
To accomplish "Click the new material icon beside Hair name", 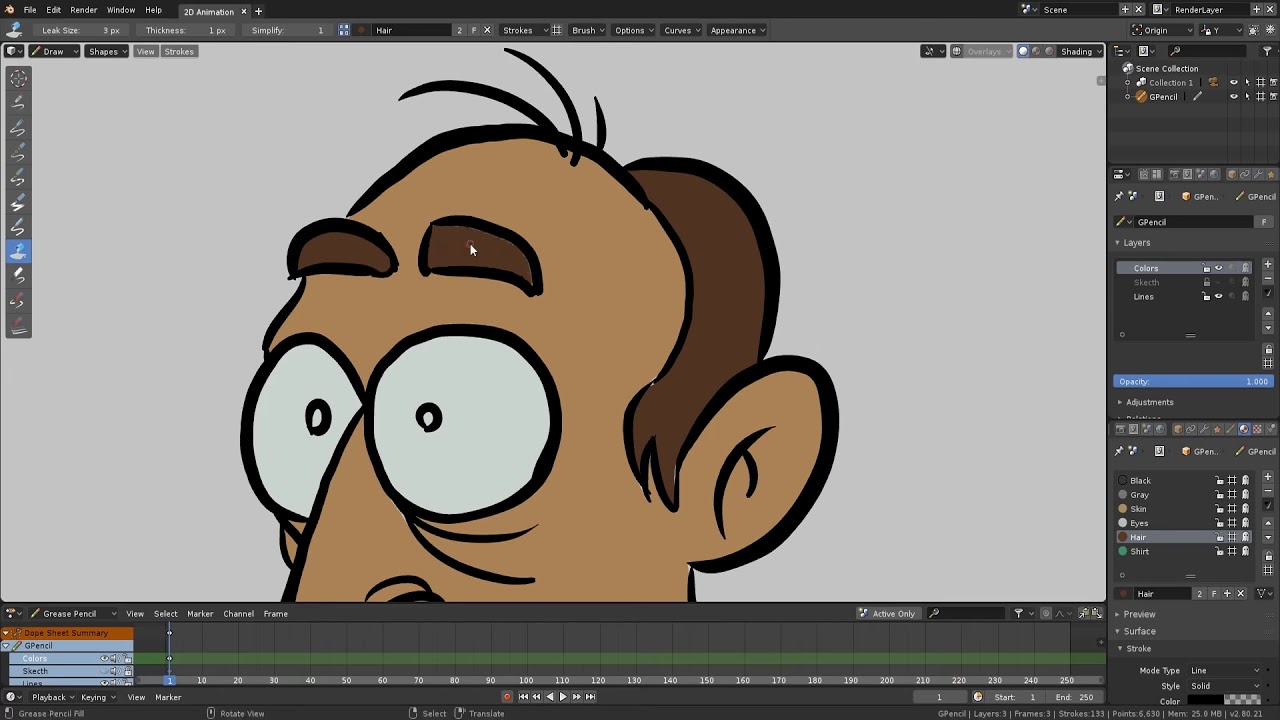I will click(1227, 594).
